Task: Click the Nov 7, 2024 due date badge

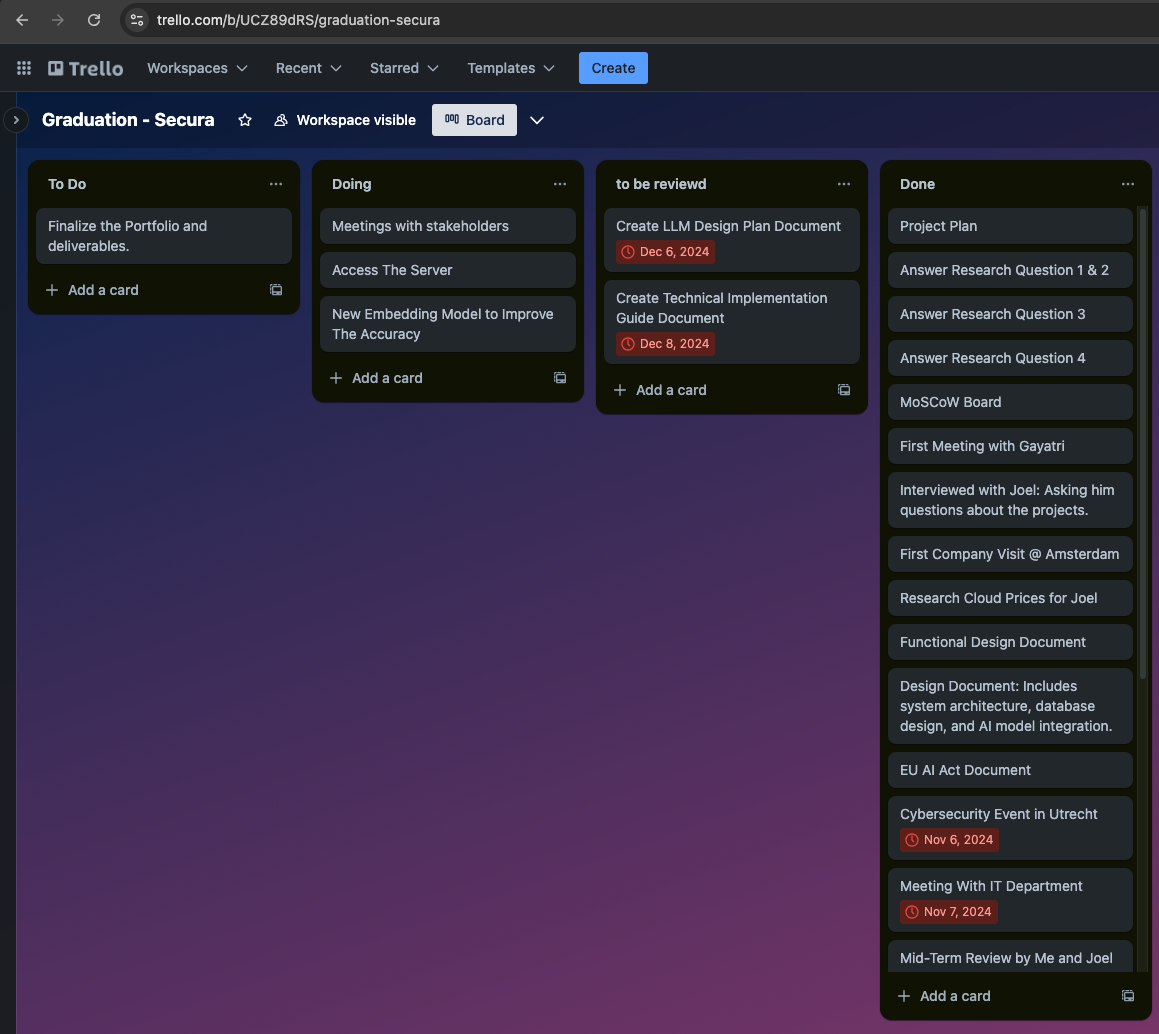Action: 948,911
